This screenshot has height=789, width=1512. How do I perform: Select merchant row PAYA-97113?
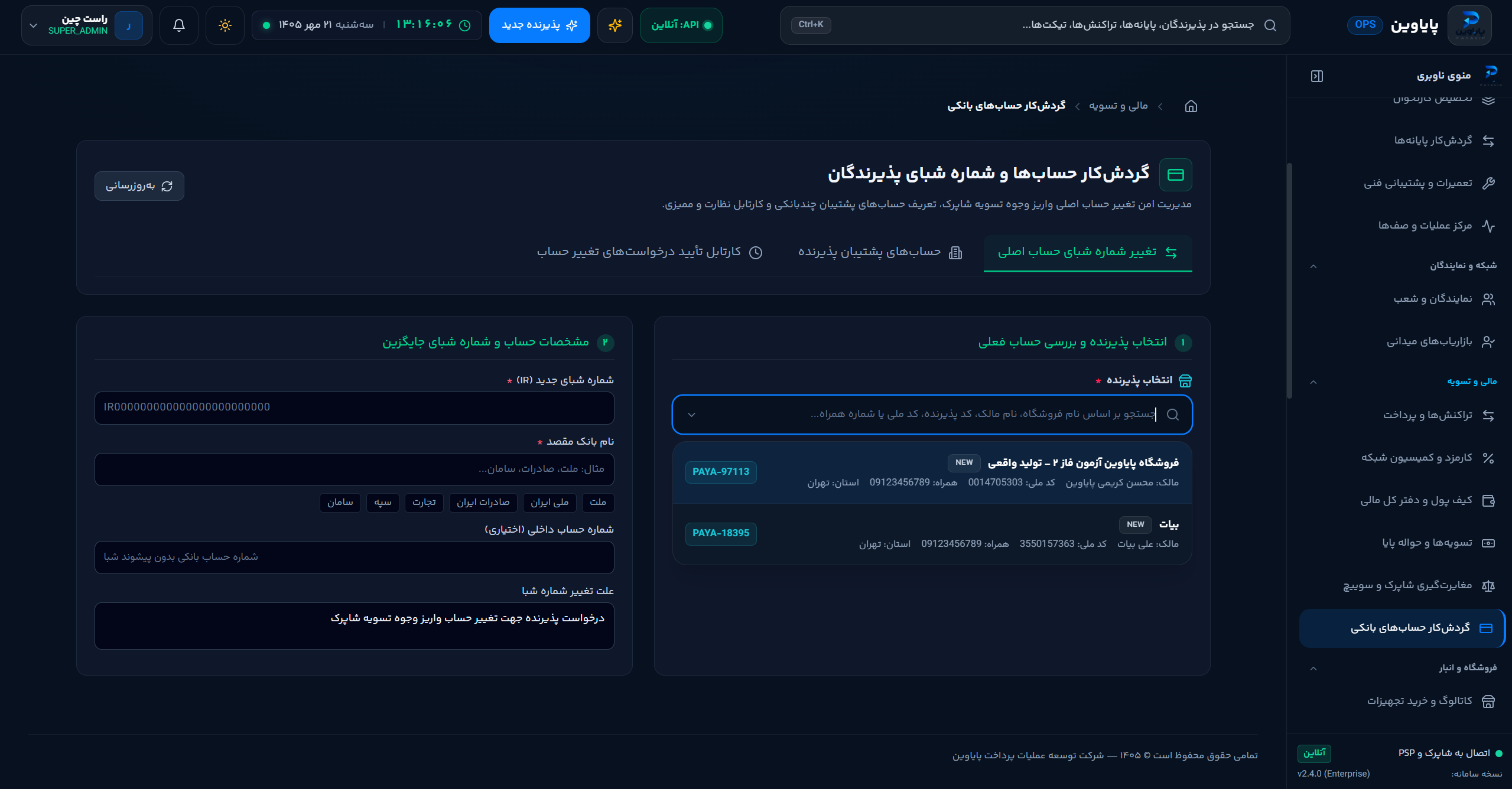[x=932, y=472]
